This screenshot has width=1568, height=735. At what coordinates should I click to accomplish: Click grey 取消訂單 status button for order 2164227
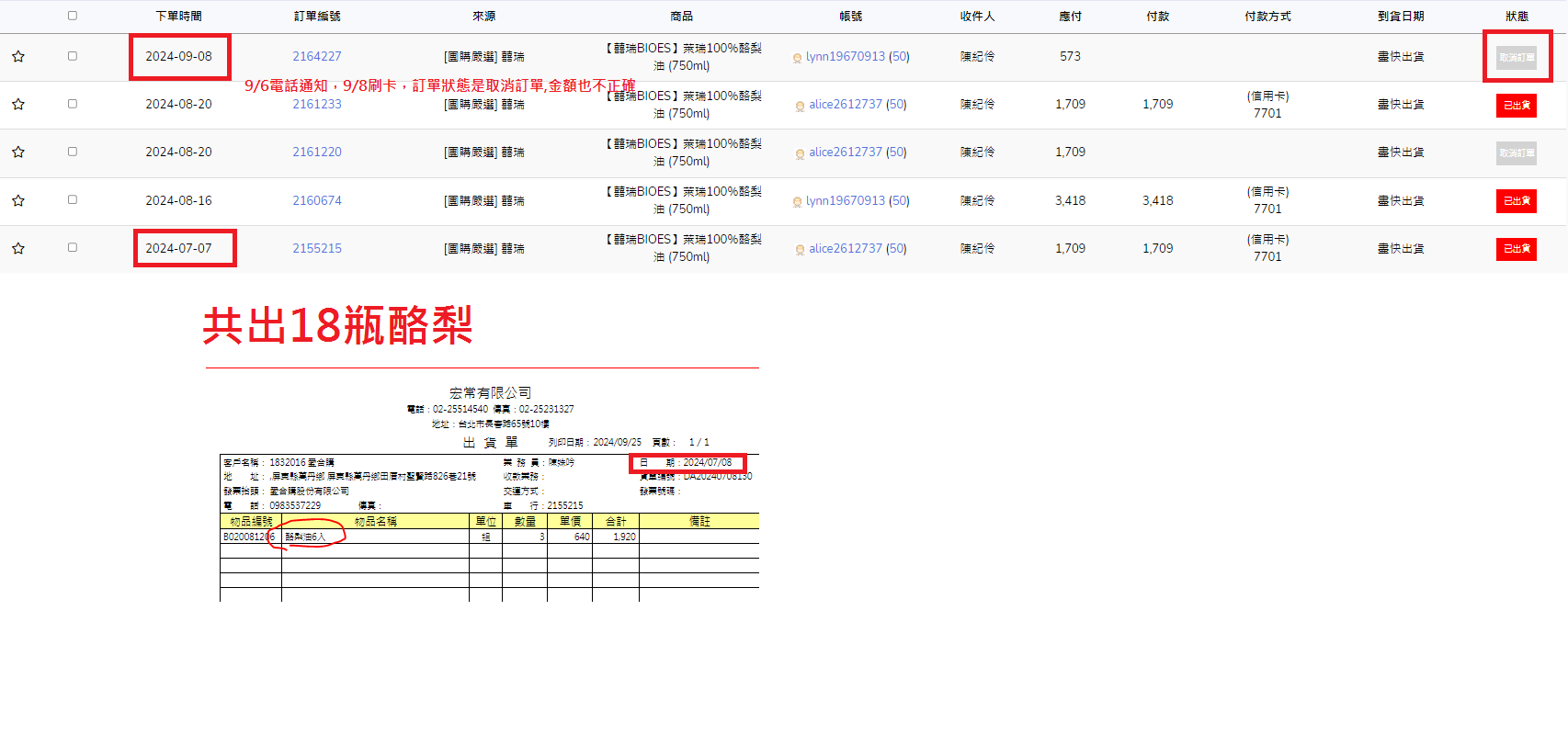pos(1517,57)
